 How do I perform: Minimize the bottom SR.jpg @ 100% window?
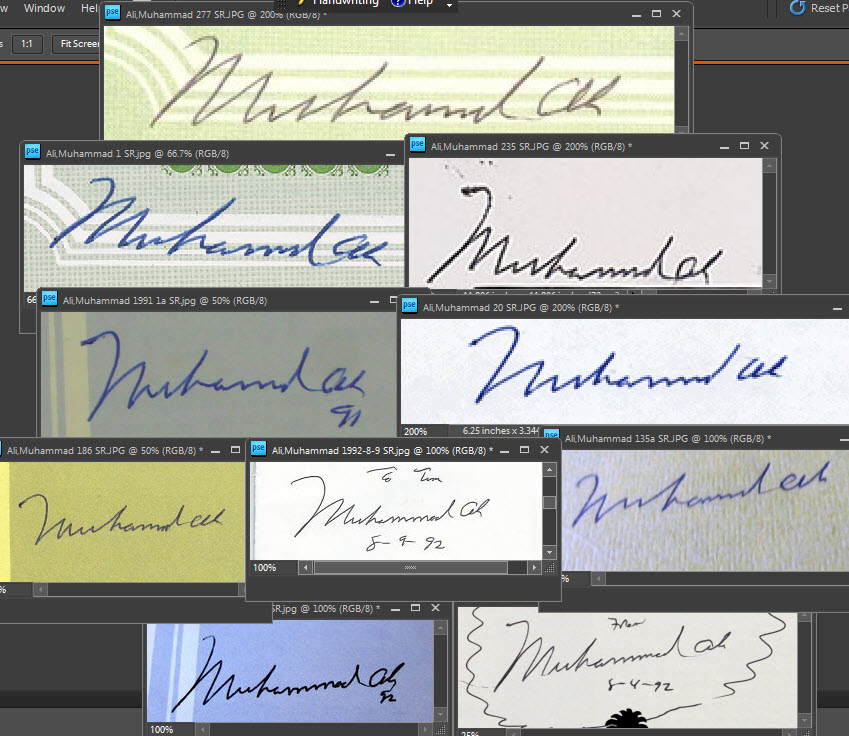(395, 609)
